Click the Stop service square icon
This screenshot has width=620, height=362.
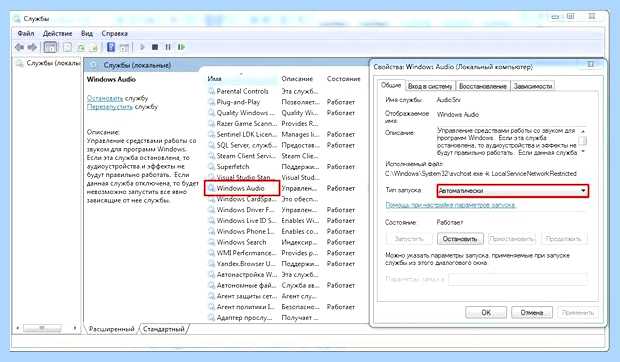155,47
